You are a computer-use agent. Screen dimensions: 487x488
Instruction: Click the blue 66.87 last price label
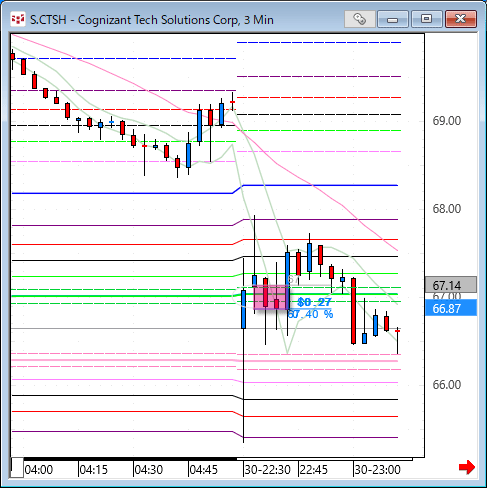(x=451, y=308)
